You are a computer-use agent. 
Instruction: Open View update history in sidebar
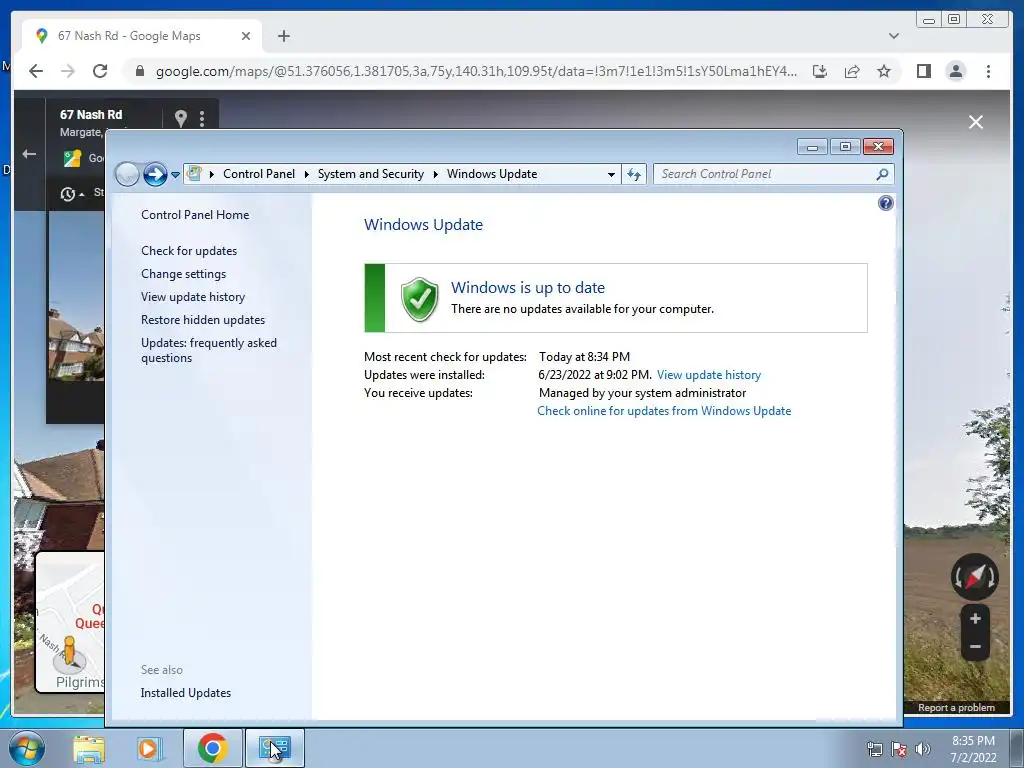click(x=193, y=296)
